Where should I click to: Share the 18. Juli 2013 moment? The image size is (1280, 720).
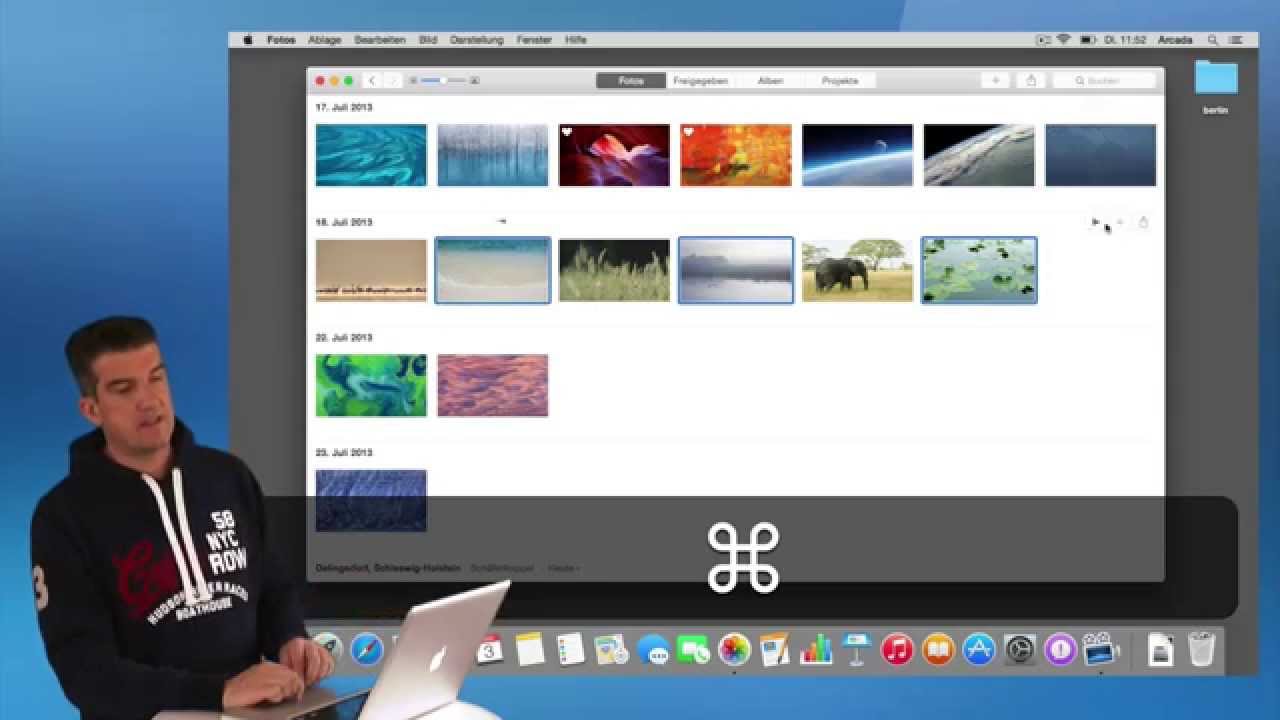point(1144,222)
